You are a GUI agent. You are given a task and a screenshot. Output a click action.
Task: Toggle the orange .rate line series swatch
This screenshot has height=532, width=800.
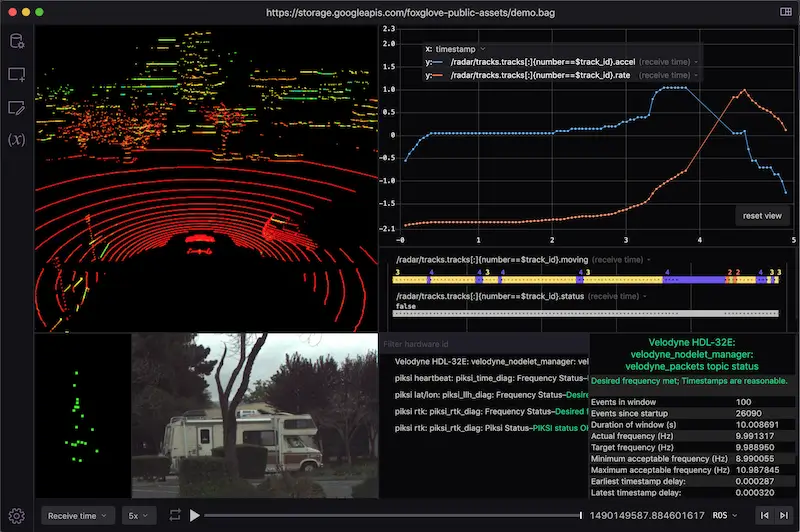(x=437, y=75)
